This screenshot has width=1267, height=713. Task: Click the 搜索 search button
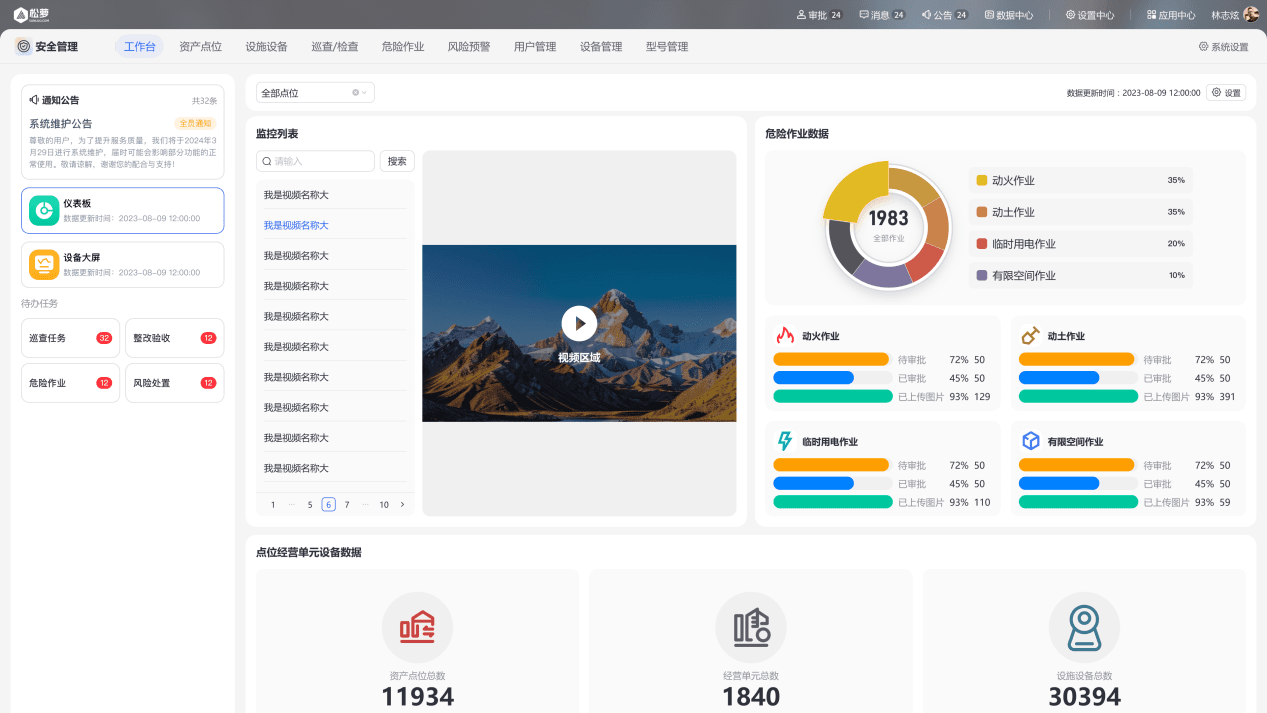coord(397,161)
